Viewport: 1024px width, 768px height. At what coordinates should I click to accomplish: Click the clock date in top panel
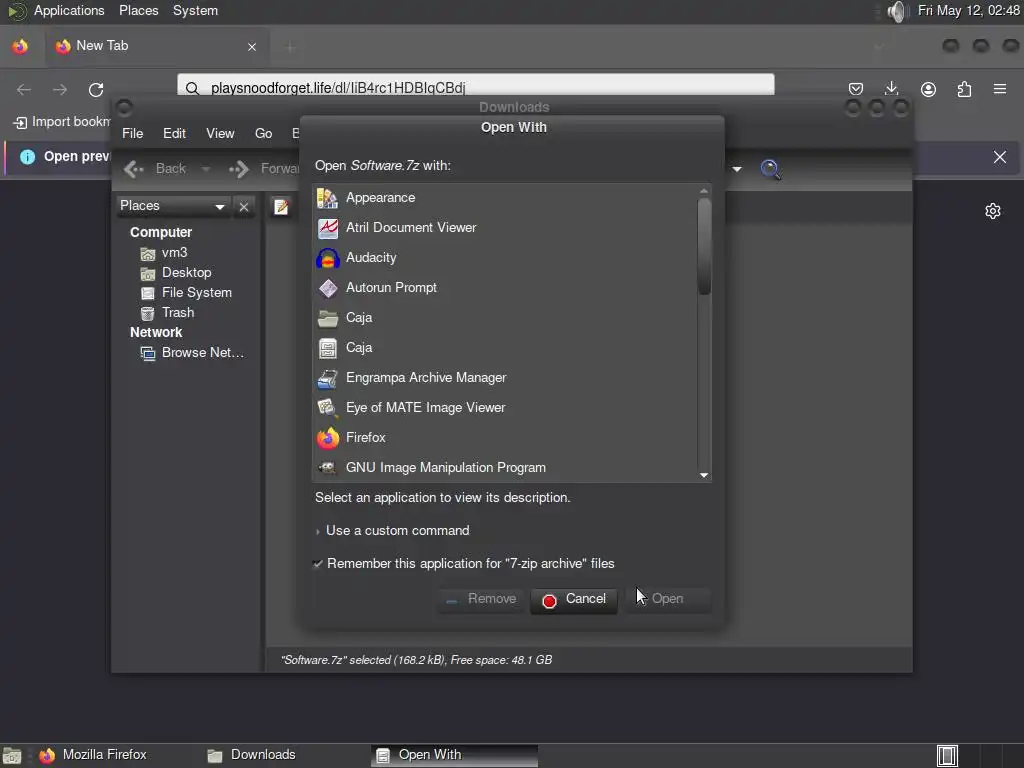[x=968, y=10]
